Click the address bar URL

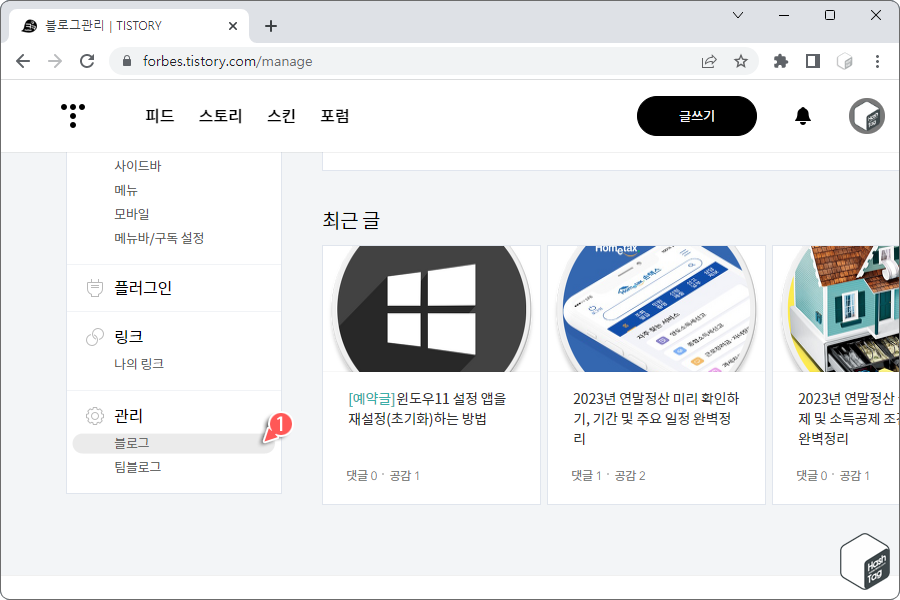tap(228, 61)
